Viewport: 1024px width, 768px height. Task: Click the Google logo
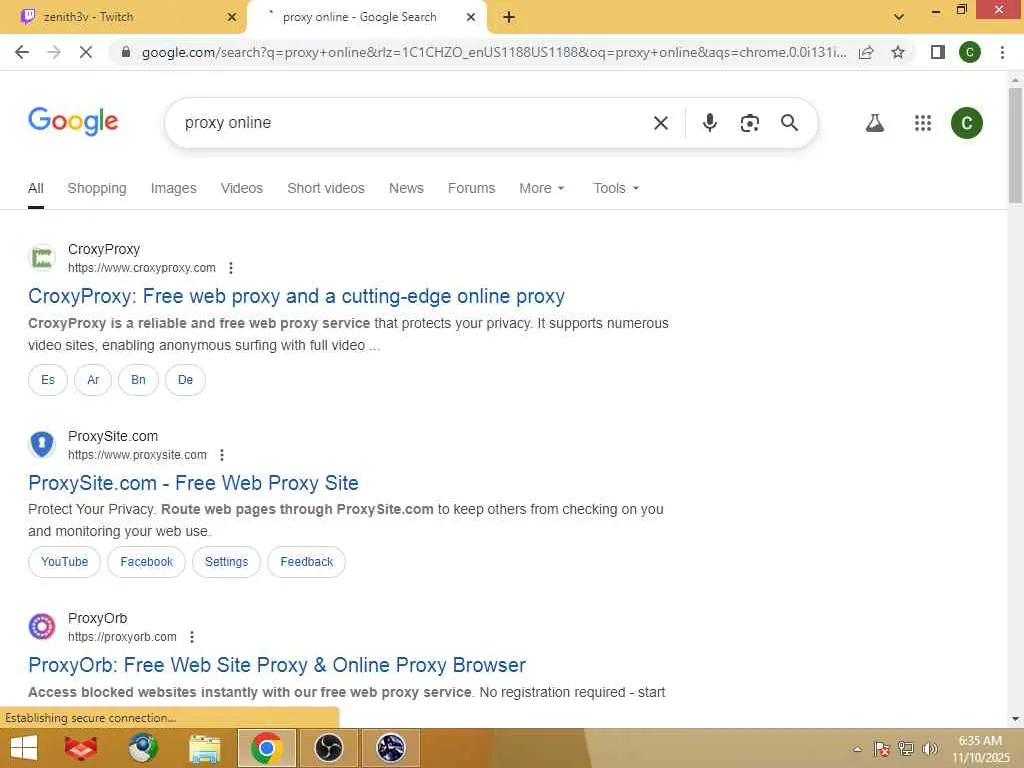pyautogui.click(x=73, y=121)
